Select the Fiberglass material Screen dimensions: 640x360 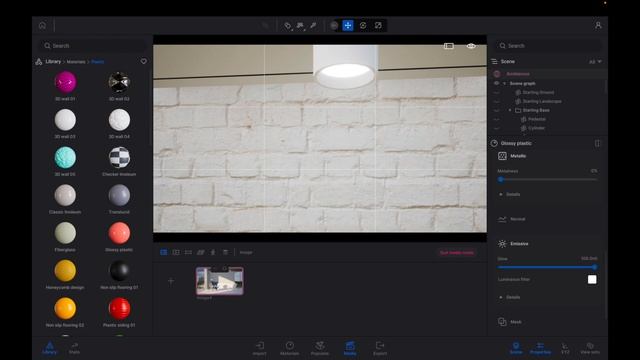coord(65,233)
